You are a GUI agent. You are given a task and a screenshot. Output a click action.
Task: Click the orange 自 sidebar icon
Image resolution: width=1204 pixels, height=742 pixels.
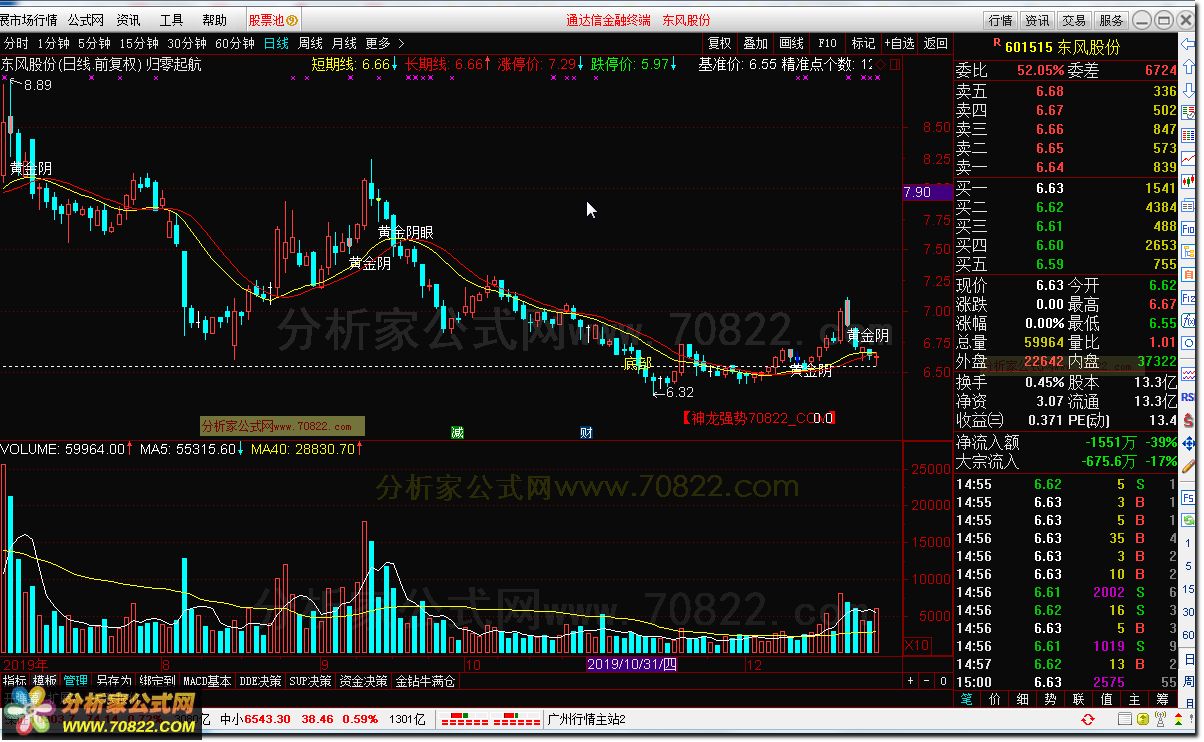coord(1188,274)
